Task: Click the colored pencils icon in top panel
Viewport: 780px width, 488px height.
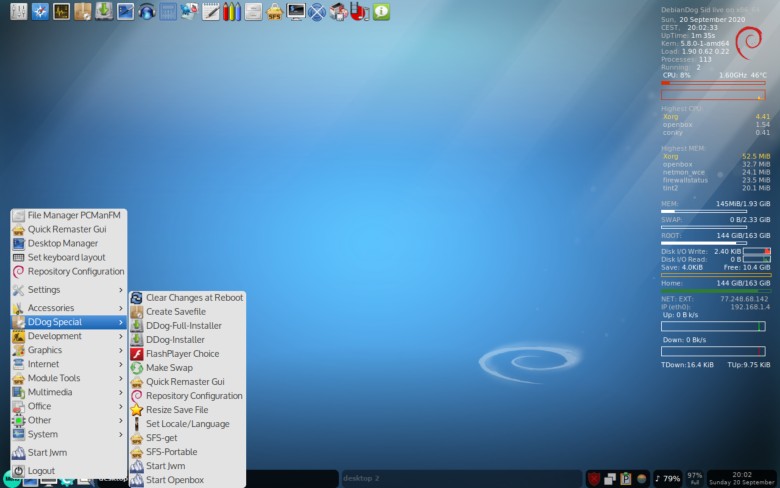Action: tap(231, 12)
